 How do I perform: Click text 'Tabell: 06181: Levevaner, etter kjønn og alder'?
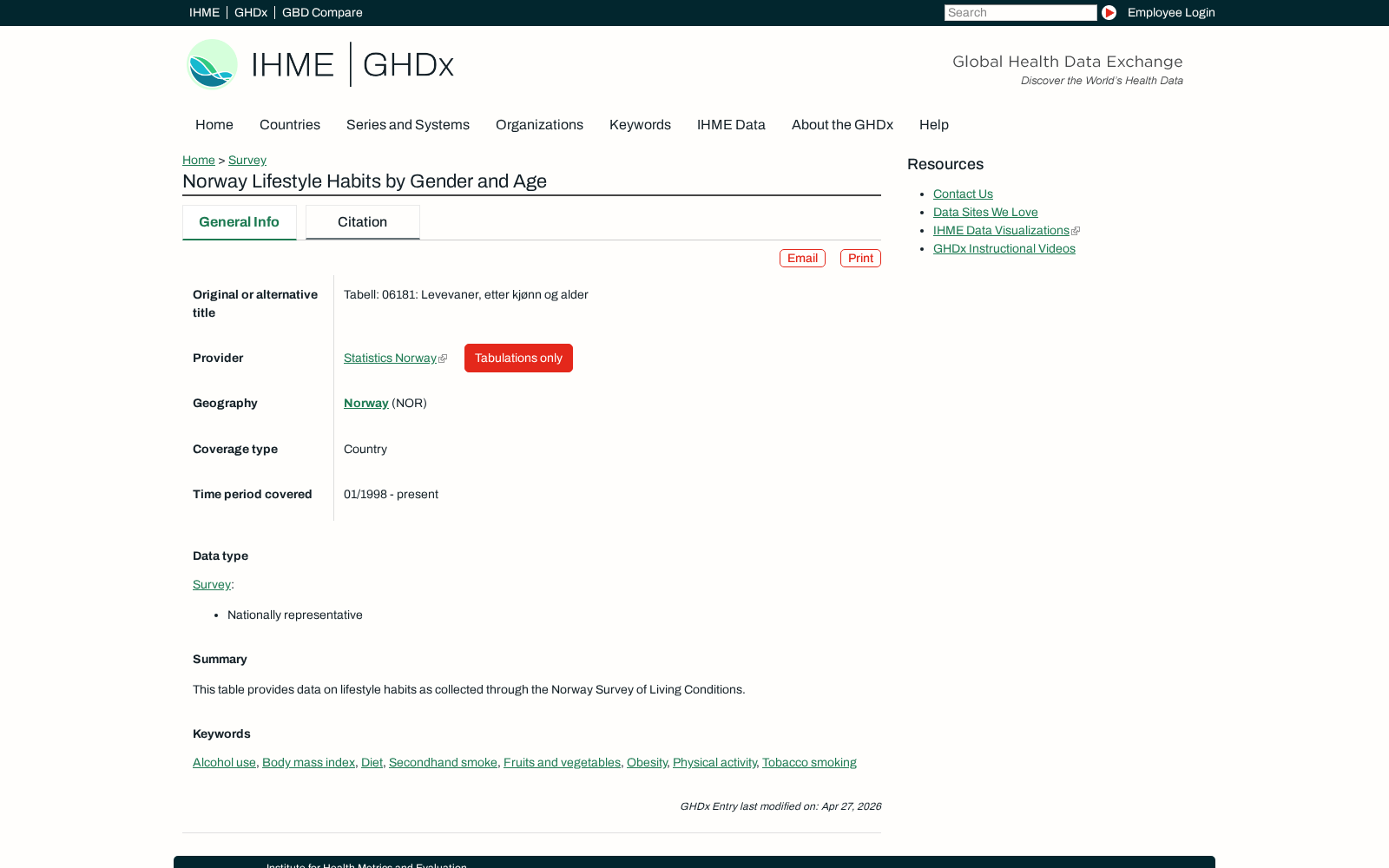pos(466,295)
